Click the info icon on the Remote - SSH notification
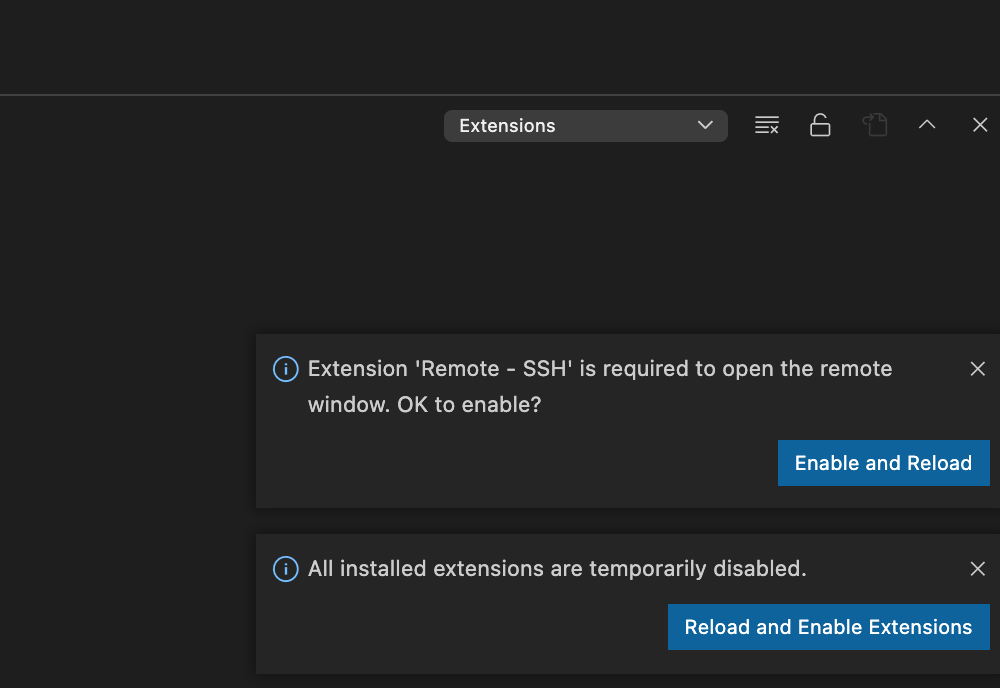The width and height of the screenshot is (1000, 688). pyautogui.click(x=284, y=369)
